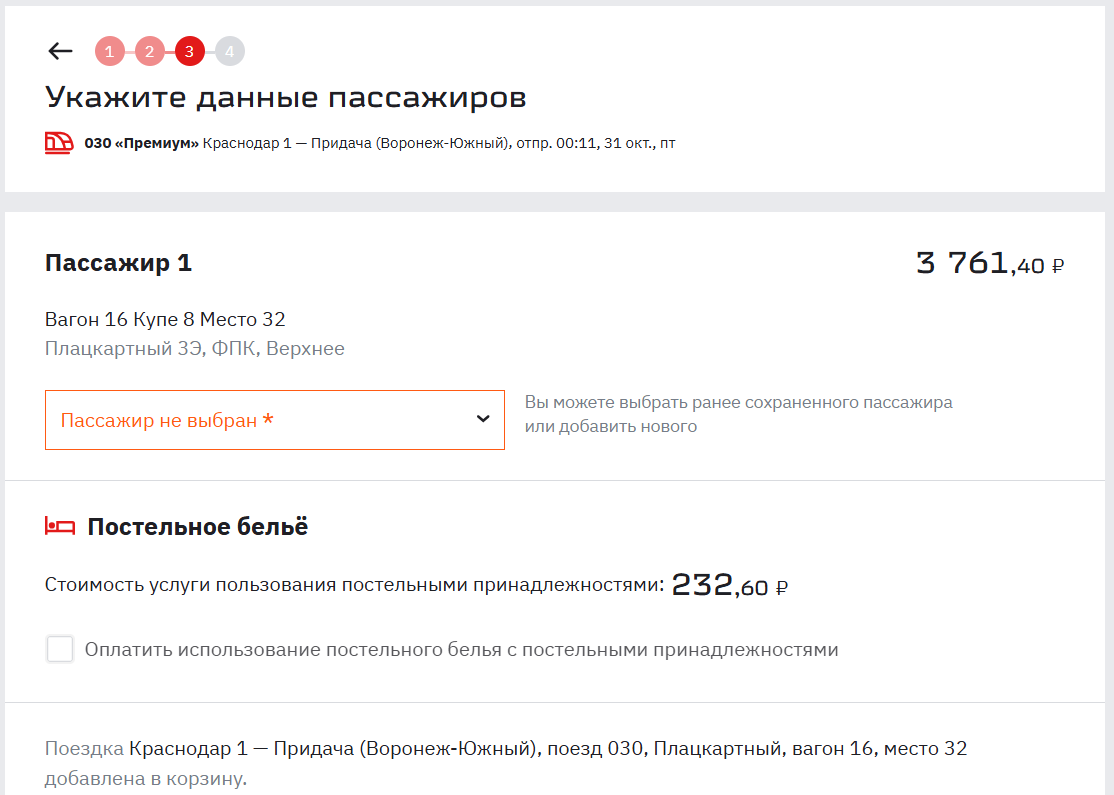Click the red train icon
This screenshot has width=1114, height=795.
pos(59,143)
